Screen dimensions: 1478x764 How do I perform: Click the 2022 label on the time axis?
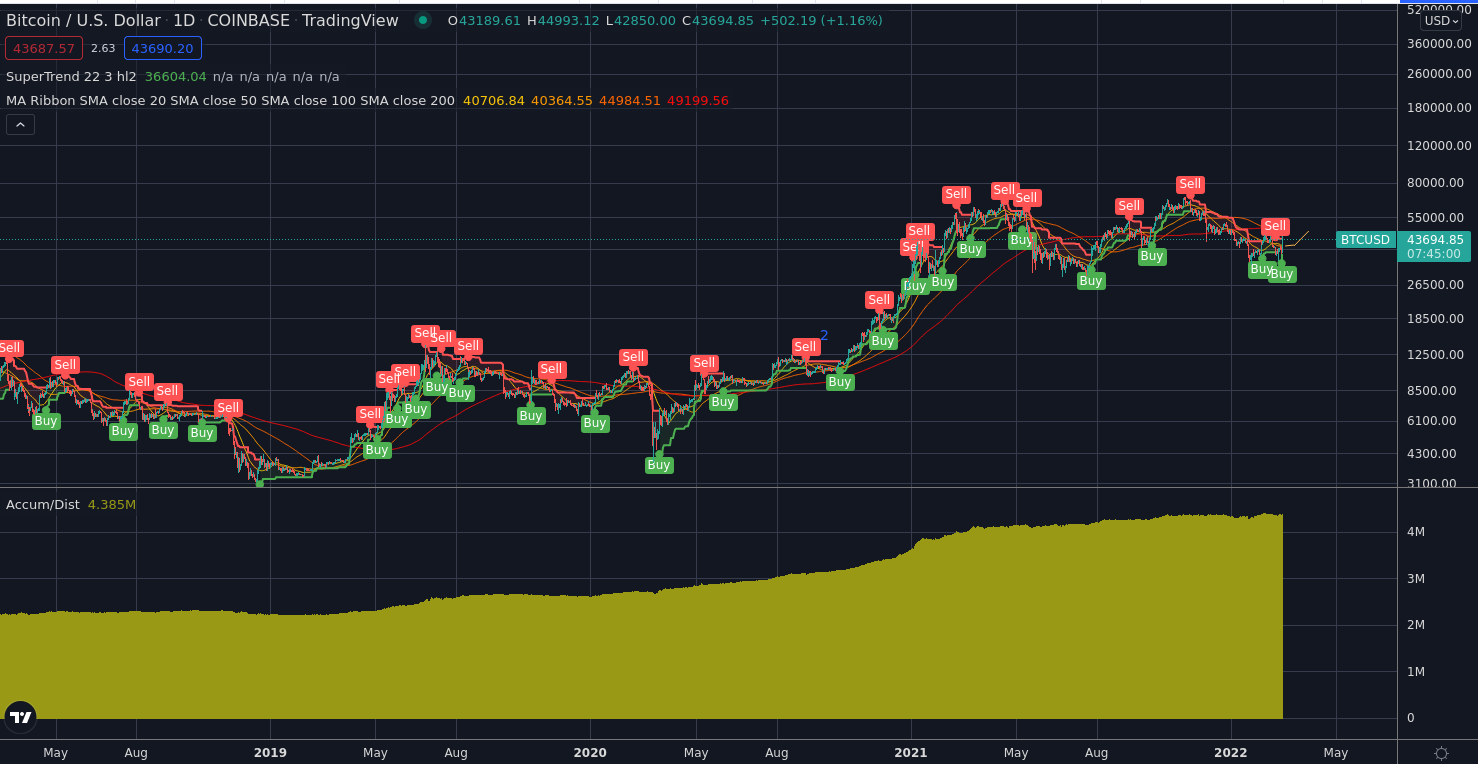pos(1231,753)
